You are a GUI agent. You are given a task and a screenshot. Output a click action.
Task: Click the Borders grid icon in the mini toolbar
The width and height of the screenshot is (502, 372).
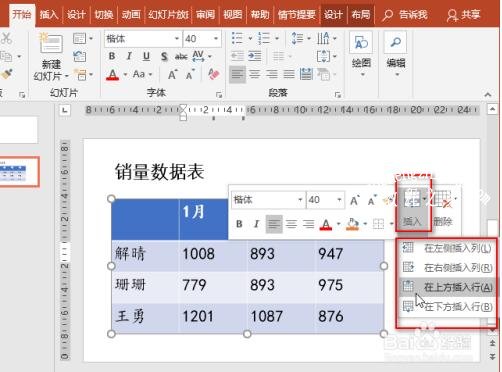pos(378,224)
